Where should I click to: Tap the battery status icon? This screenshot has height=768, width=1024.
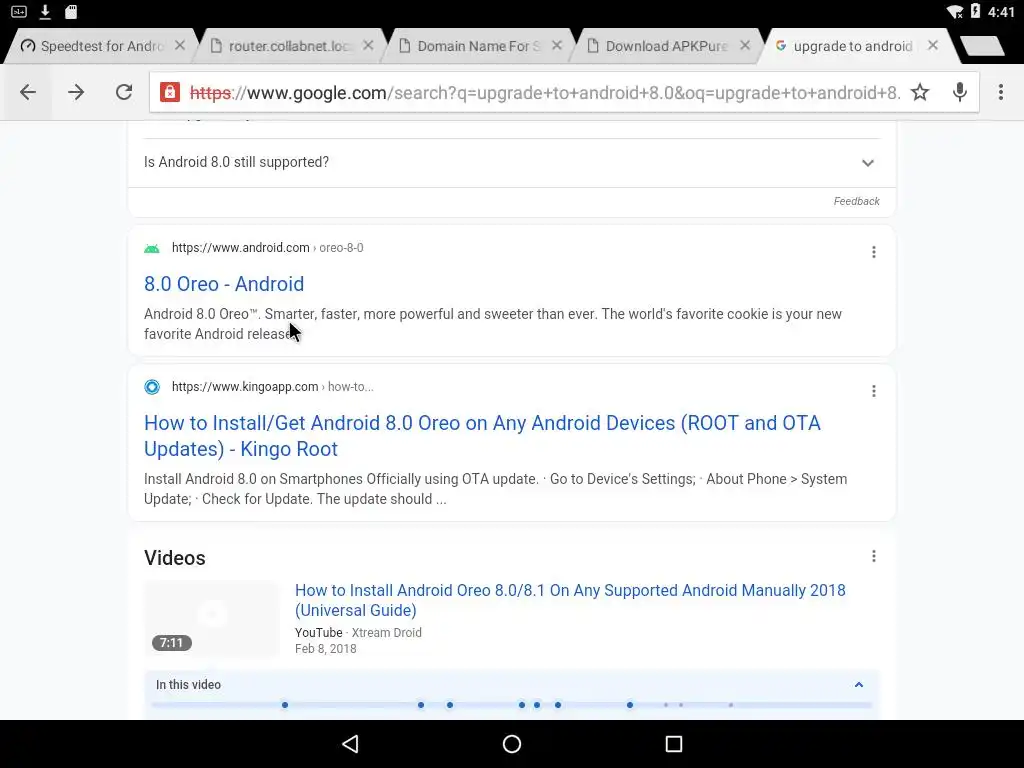coord(975,11)
